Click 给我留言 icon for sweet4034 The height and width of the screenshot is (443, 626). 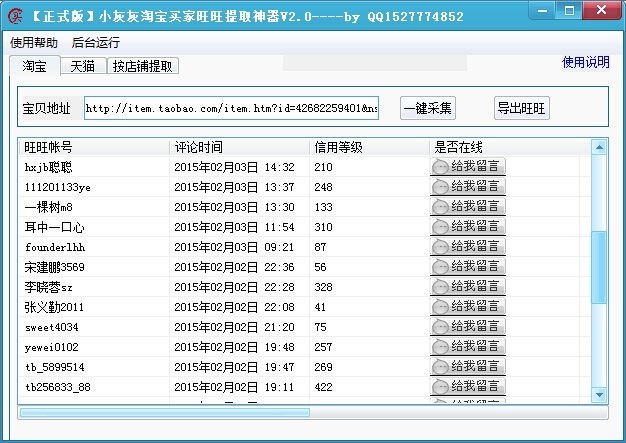[467, 327]
